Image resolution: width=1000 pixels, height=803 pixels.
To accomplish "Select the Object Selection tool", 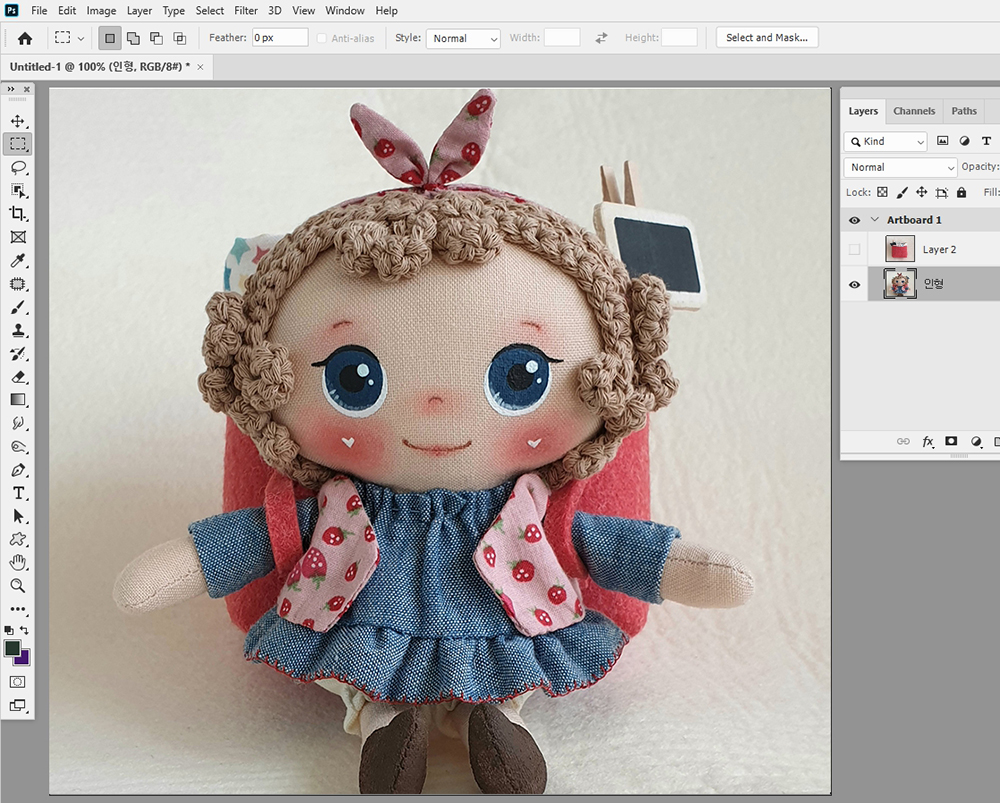I will (x=18, y=191).
